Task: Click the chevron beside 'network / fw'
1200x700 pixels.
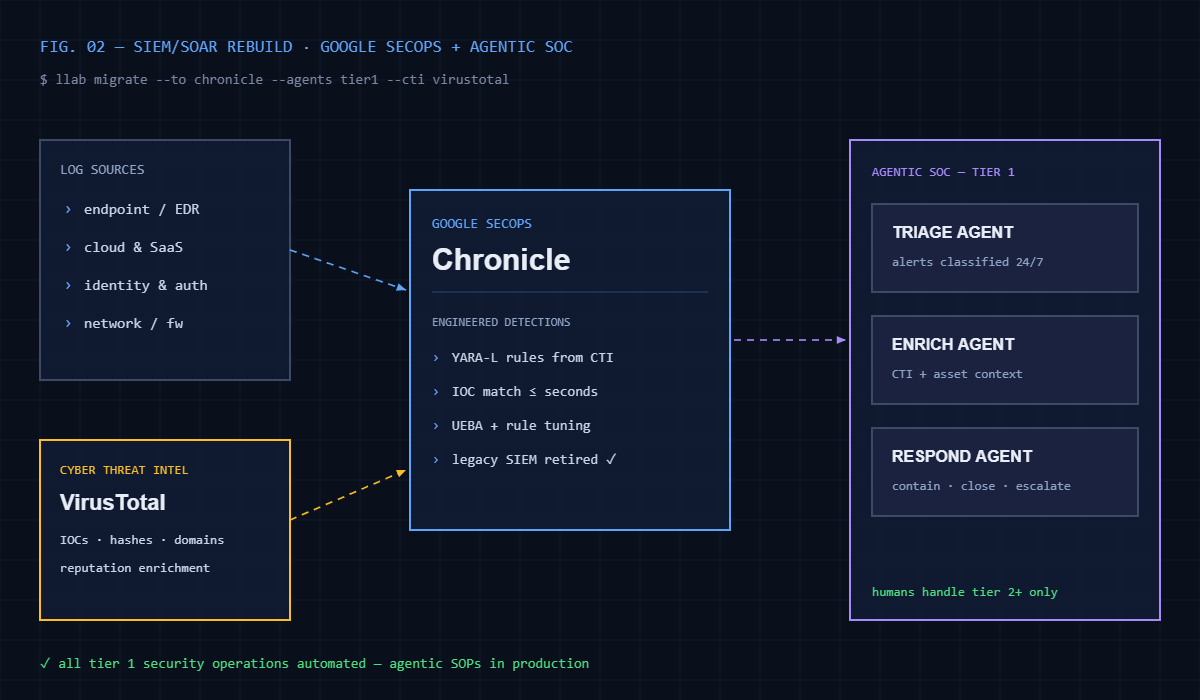Action: coord(68,323)
